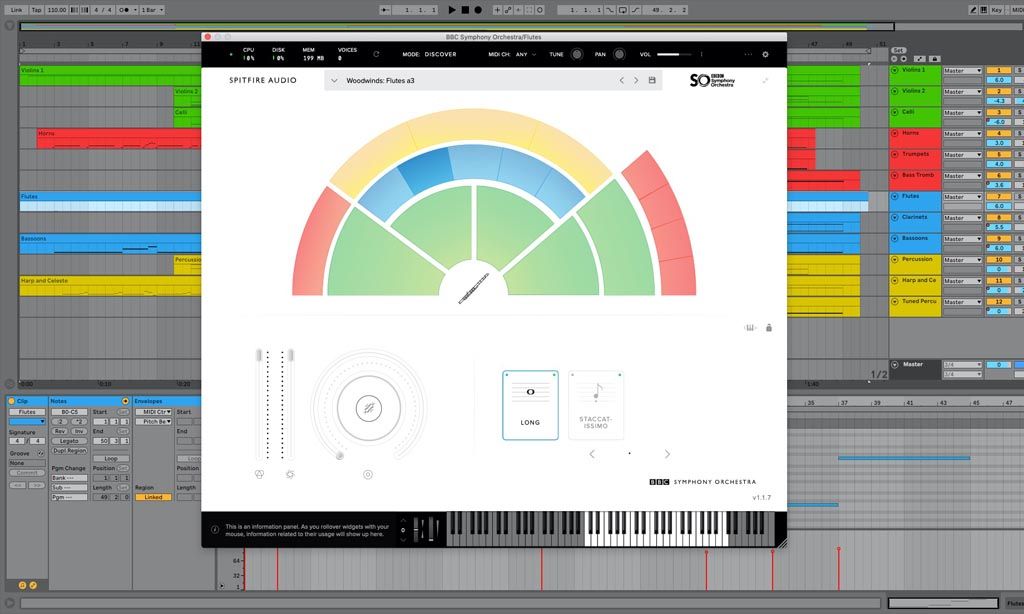This screenshot has height=614, width=1024.
Task: Show previous articulation page with left arrow
Action: 592,454
